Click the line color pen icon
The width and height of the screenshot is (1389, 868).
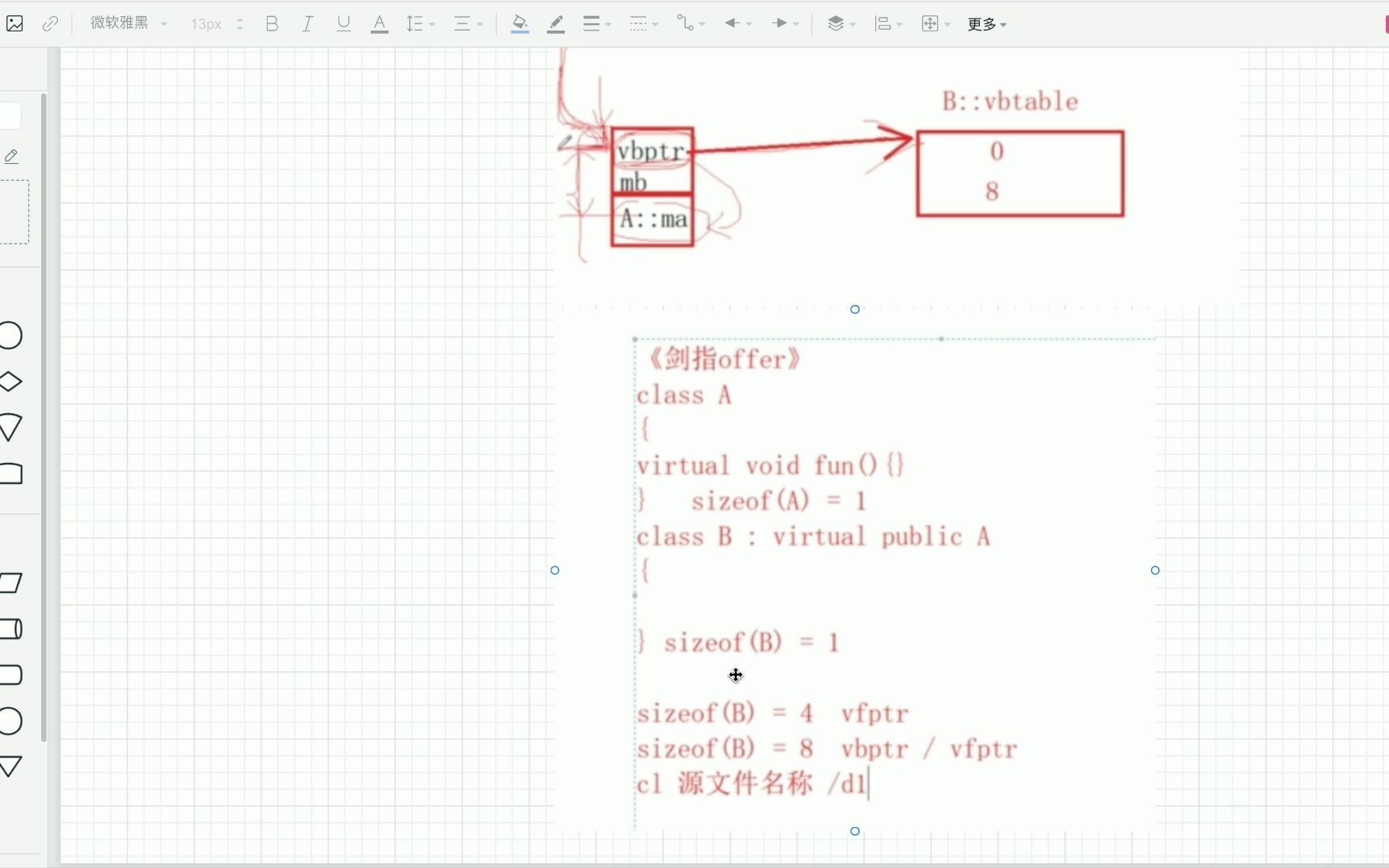pos(555,24)
